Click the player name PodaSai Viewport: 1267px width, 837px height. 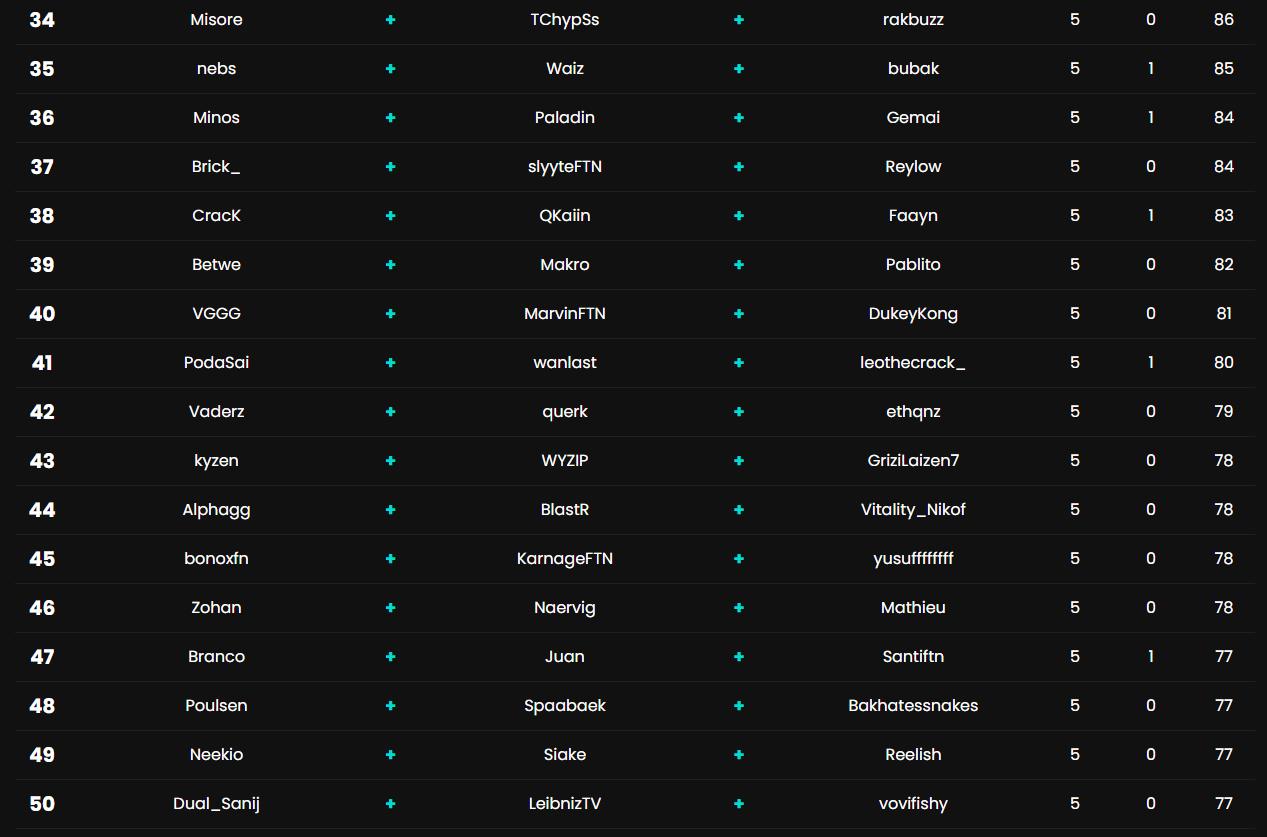pos(216,363)
